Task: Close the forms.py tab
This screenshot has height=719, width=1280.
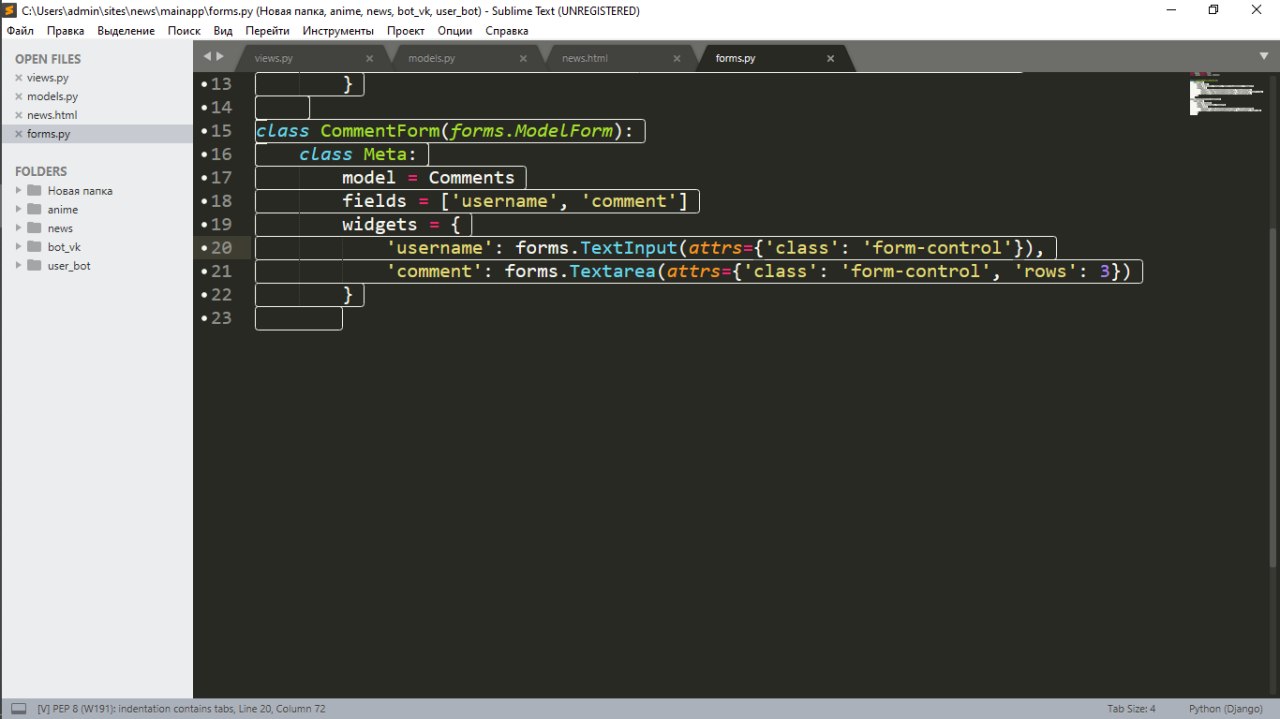Action: pyautogui.click(x=830, y=58)
